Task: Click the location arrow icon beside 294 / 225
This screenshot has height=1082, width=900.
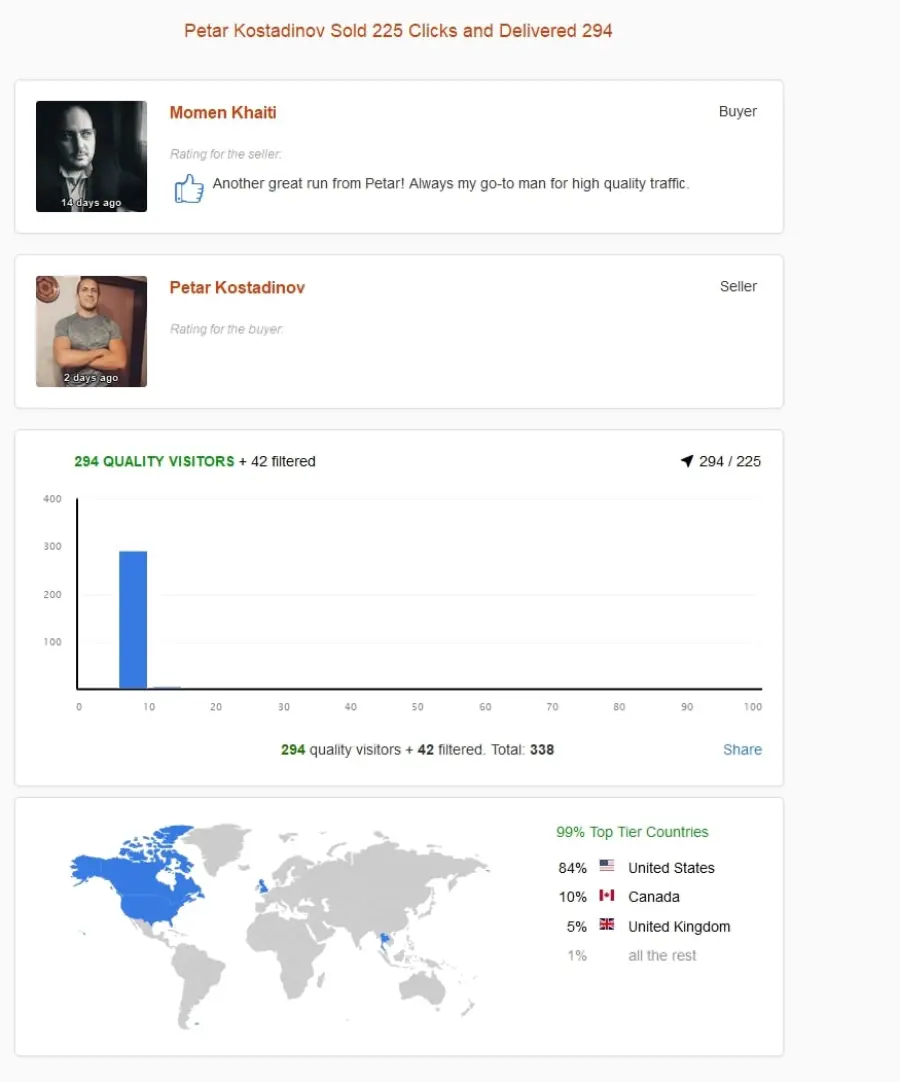Action: (687, 460)
